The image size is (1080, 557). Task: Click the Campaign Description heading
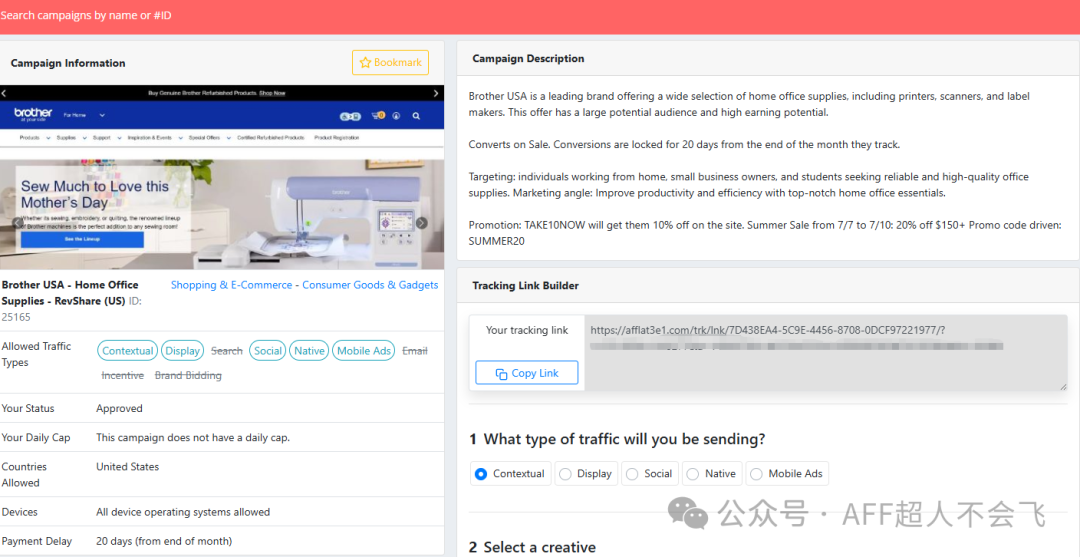528,59
